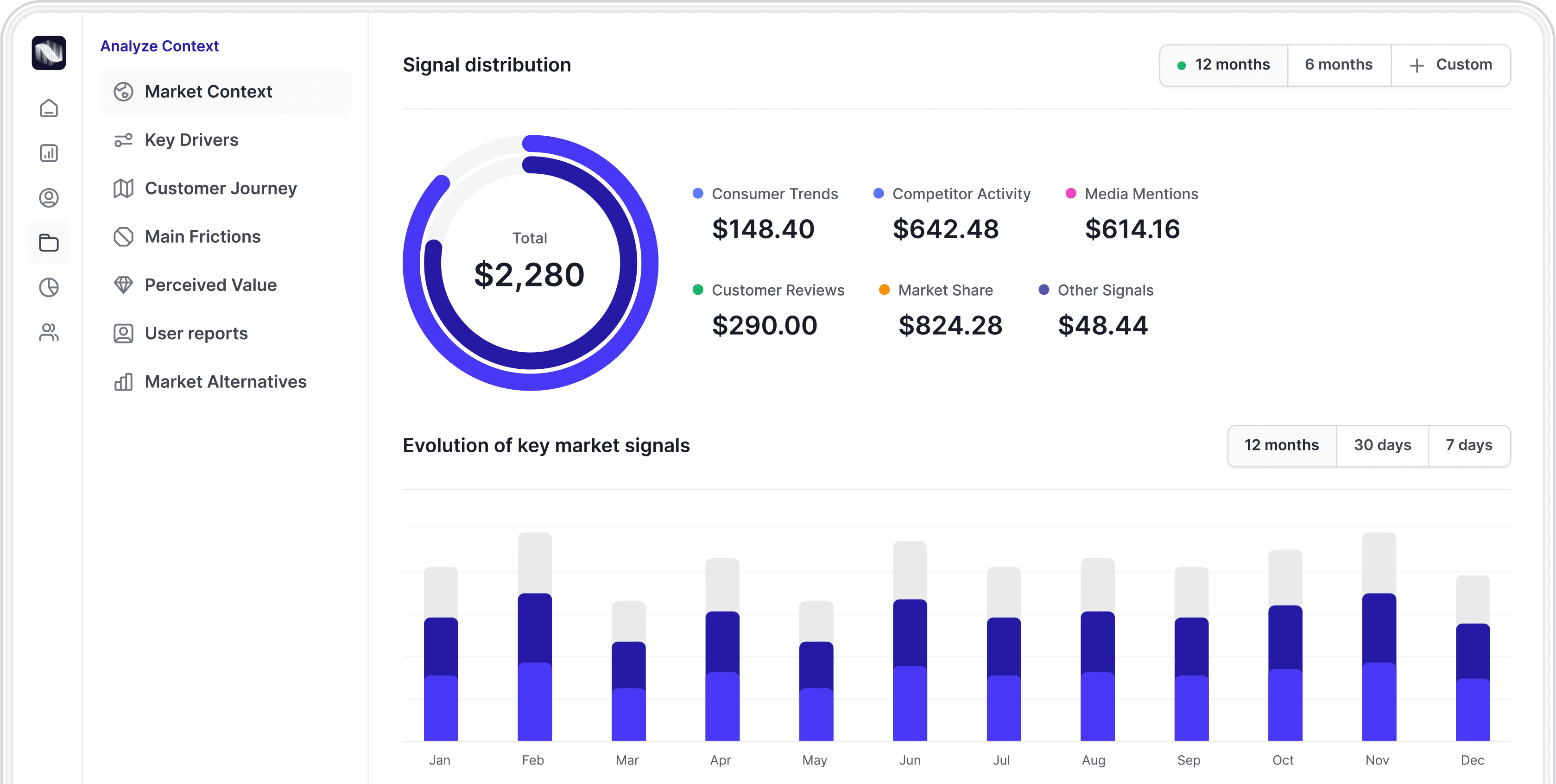Click the Media Mentions pink legend dot
1556x784 pixels.
pyautogui.click(x=1070, y=193)
